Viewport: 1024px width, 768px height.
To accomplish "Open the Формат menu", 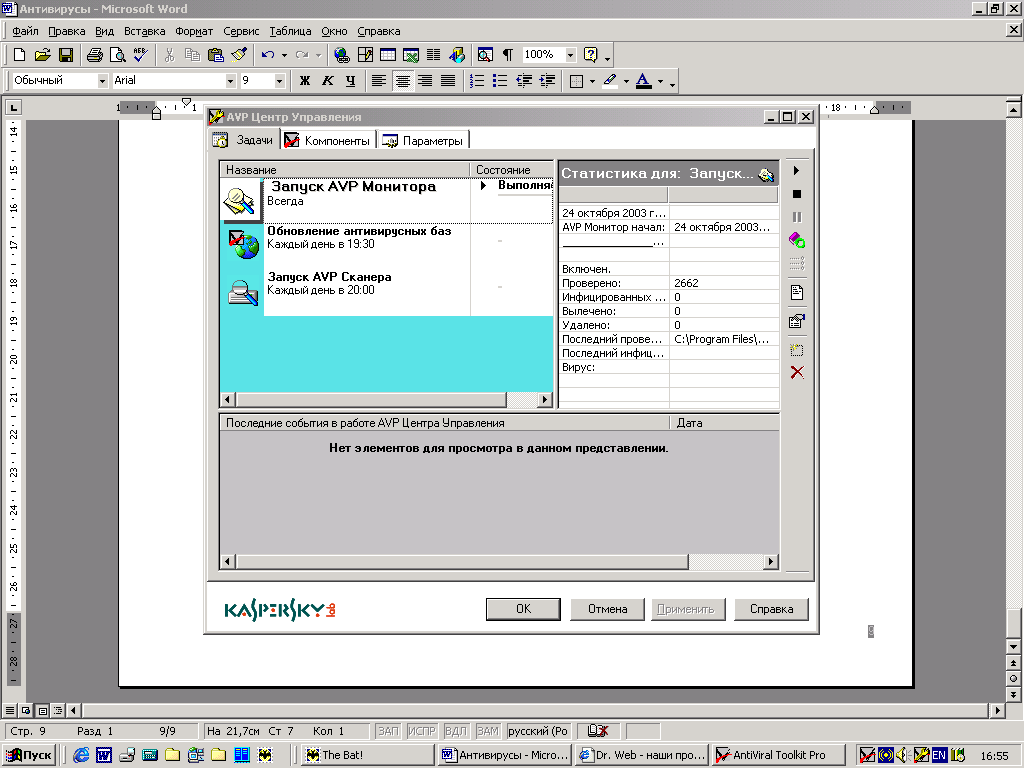I will pos(194,31).
